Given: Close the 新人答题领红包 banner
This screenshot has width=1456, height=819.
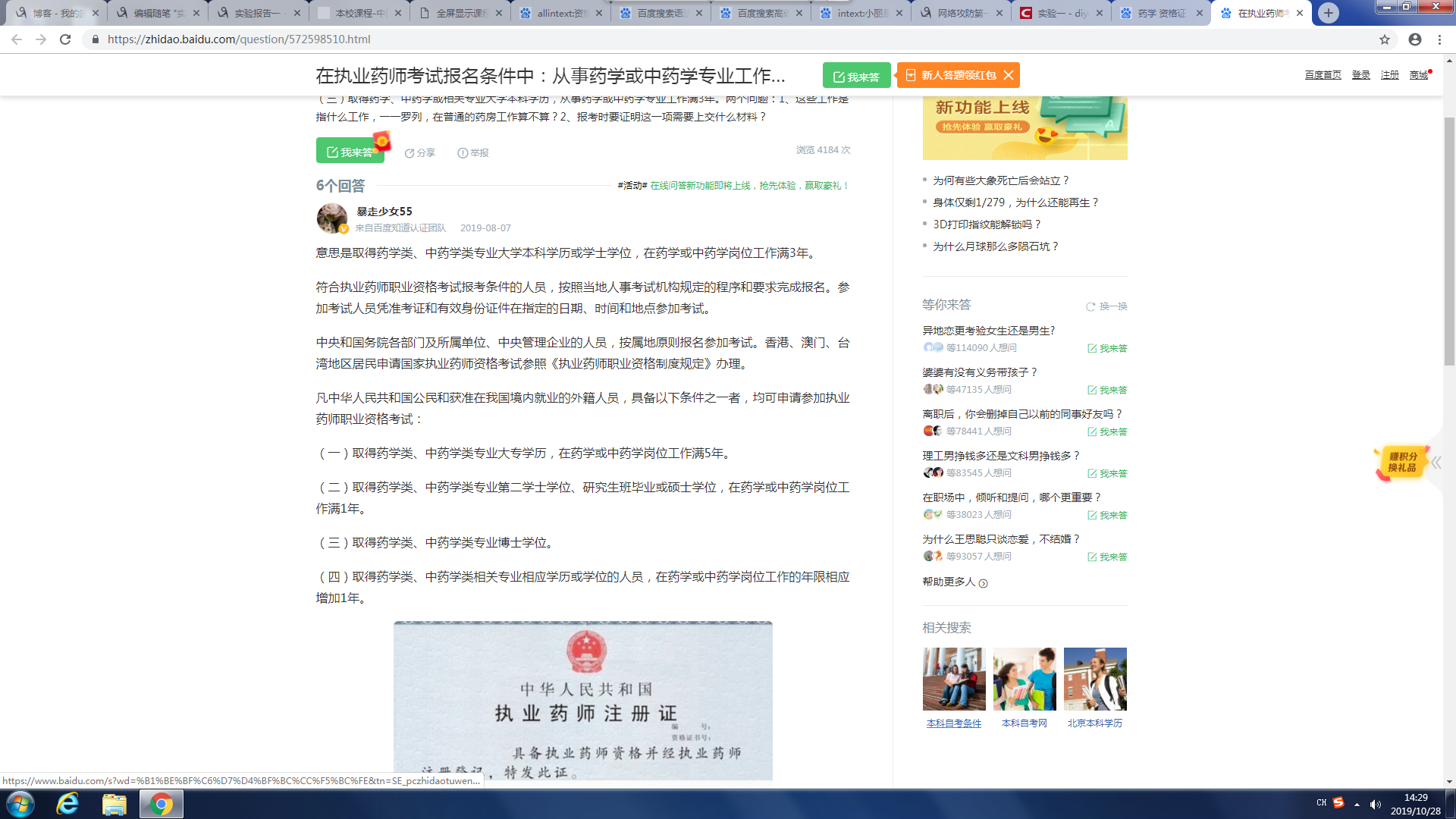Looking at the screenshot, I should (x=1009, y=75).
